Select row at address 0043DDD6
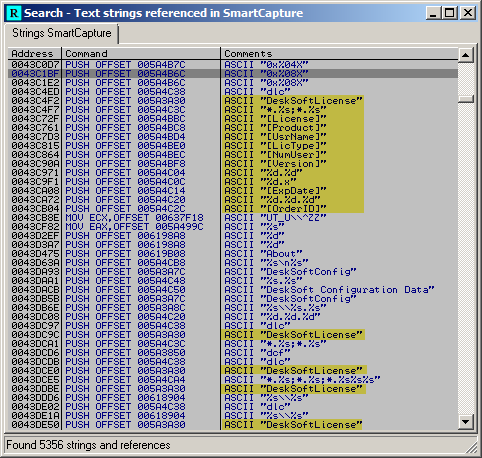The width and height of the screenshot is (482, 458). point(233,398)
